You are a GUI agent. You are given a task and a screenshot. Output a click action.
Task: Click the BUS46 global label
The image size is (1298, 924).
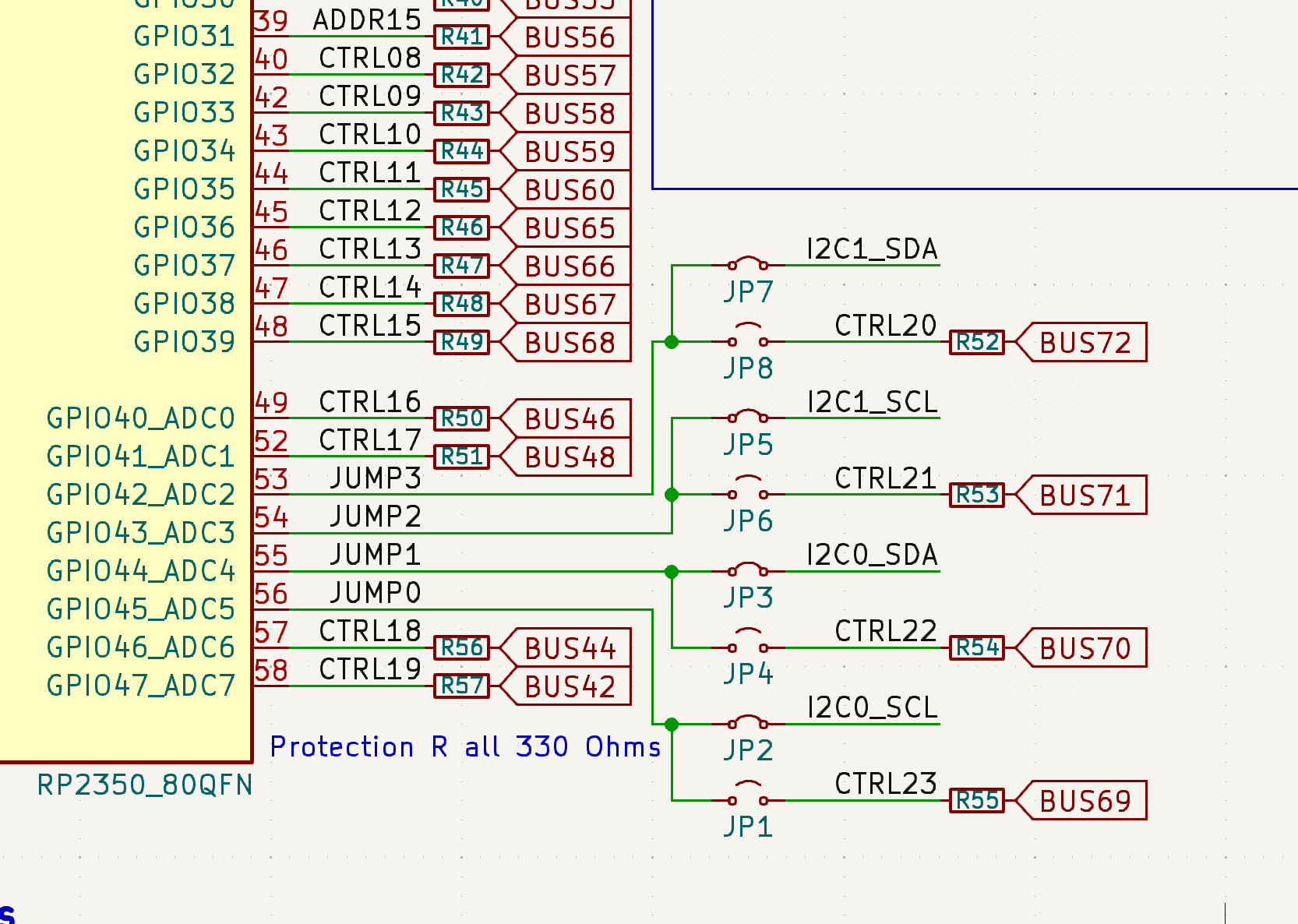click(570, 419)
